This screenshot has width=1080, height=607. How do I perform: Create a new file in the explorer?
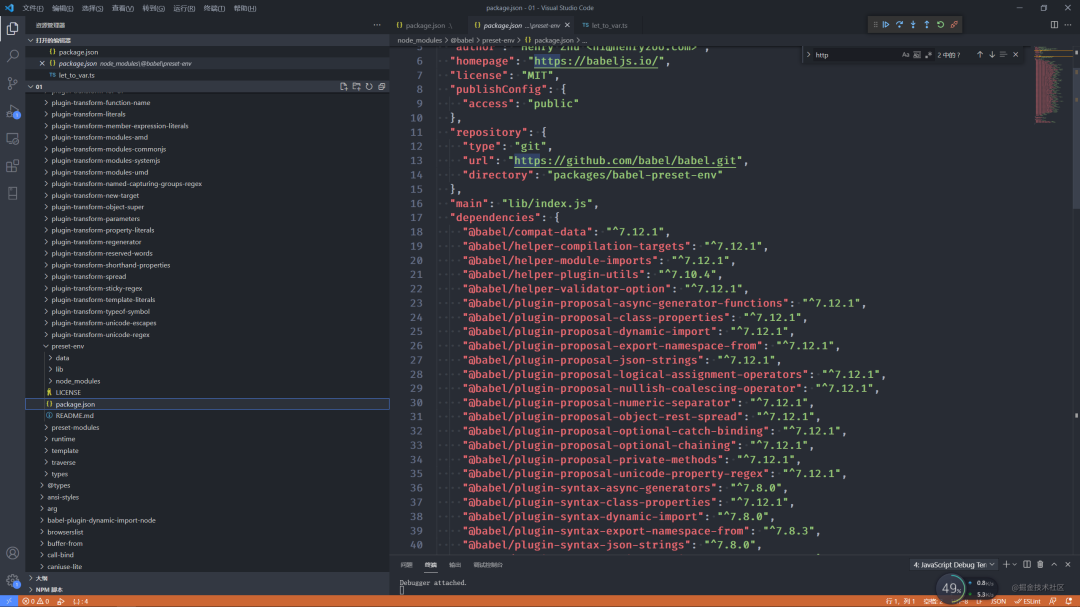click(x=344, y=86)
